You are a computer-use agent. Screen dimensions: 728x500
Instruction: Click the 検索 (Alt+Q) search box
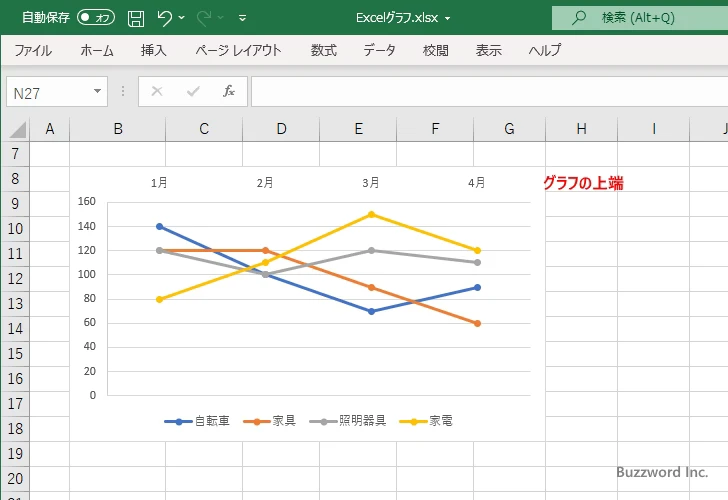point(640,18)
